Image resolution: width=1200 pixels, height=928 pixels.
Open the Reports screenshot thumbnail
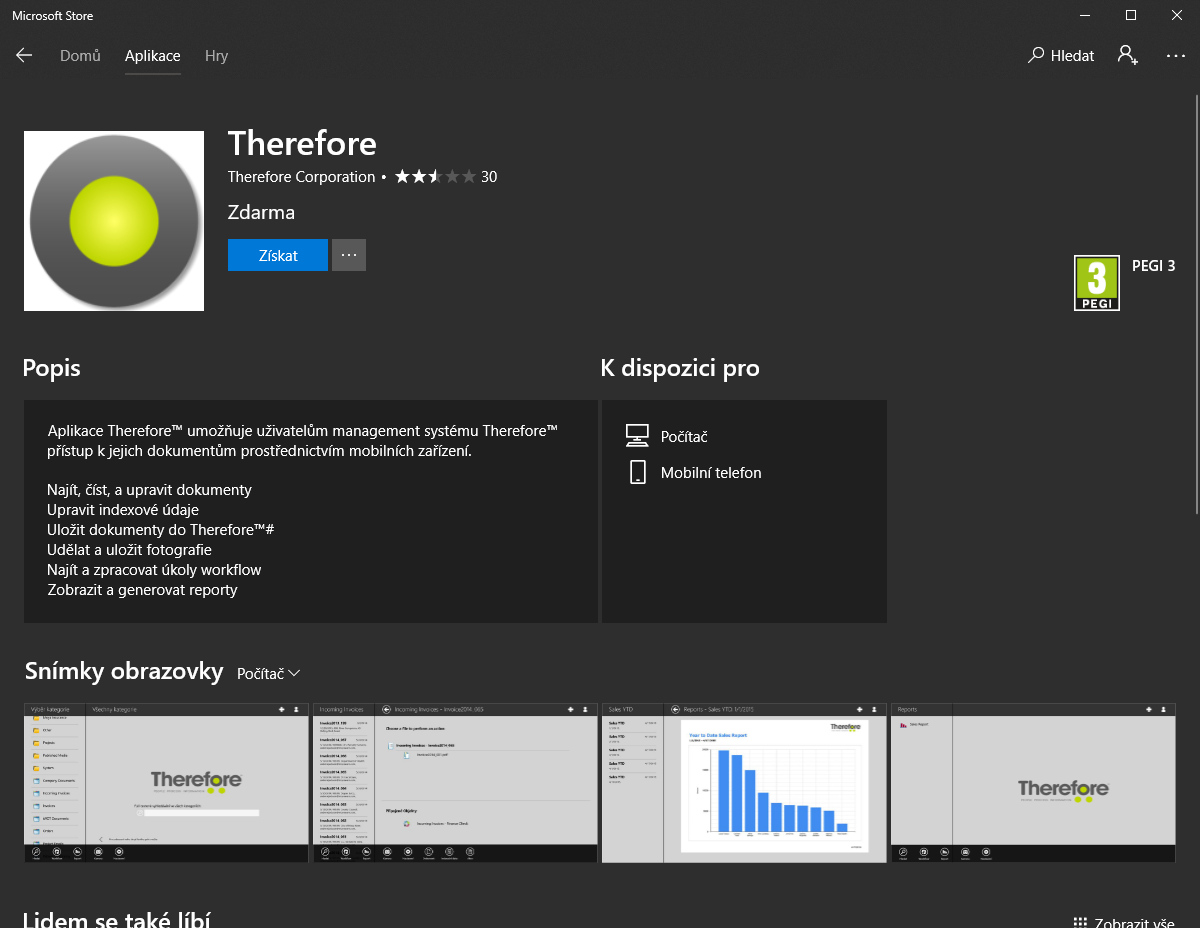click(x=1033, y=783)
